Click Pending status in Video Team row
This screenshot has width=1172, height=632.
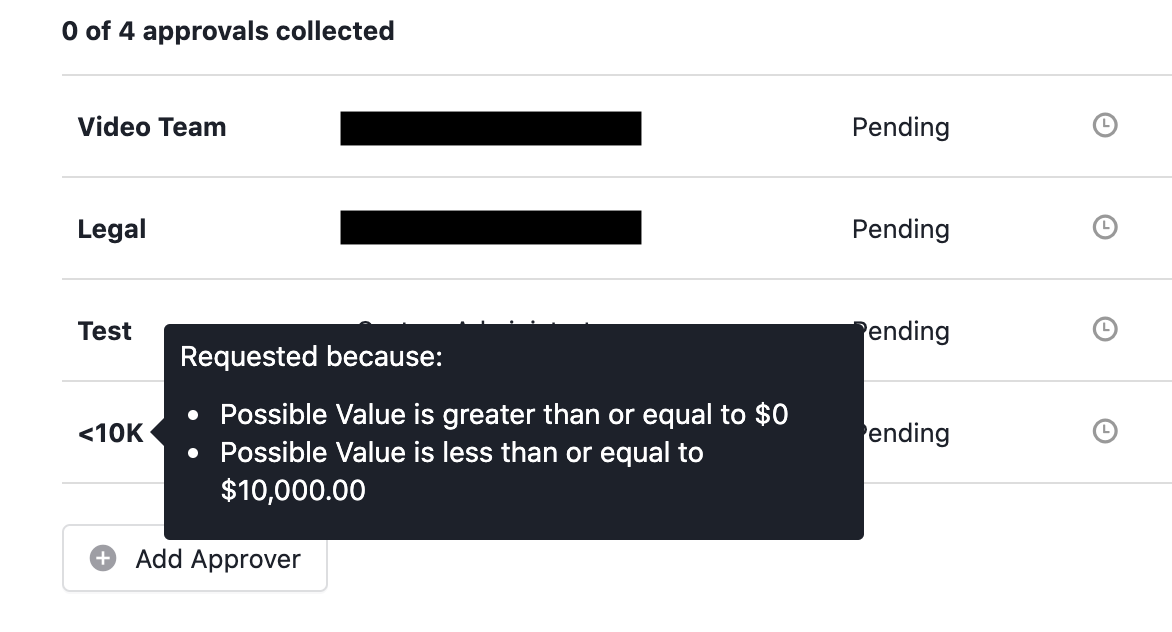click(901, 128)
